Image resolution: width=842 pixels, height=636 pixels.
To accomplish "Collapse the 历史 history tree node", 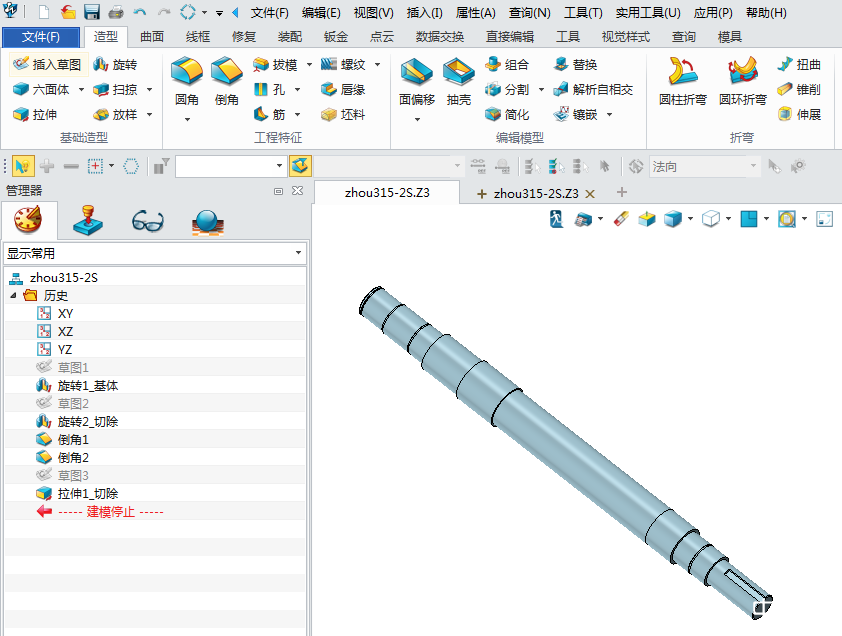I will [14, 296].
